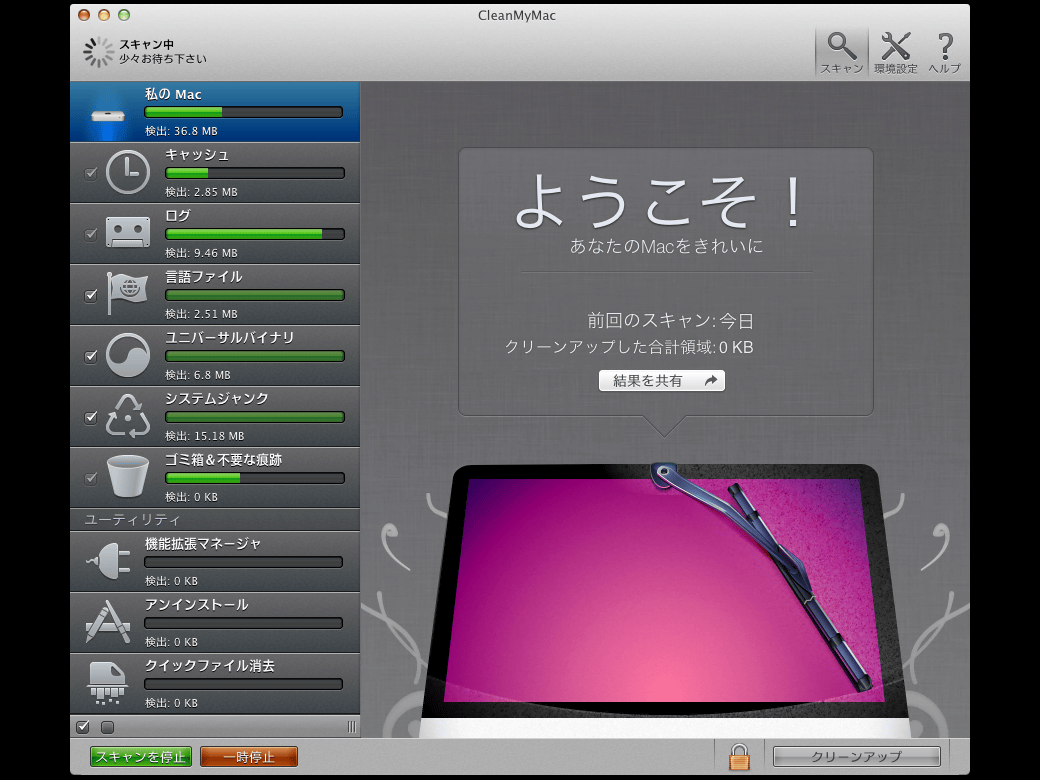Click スキャンを停止 green button

pos(141,757)
